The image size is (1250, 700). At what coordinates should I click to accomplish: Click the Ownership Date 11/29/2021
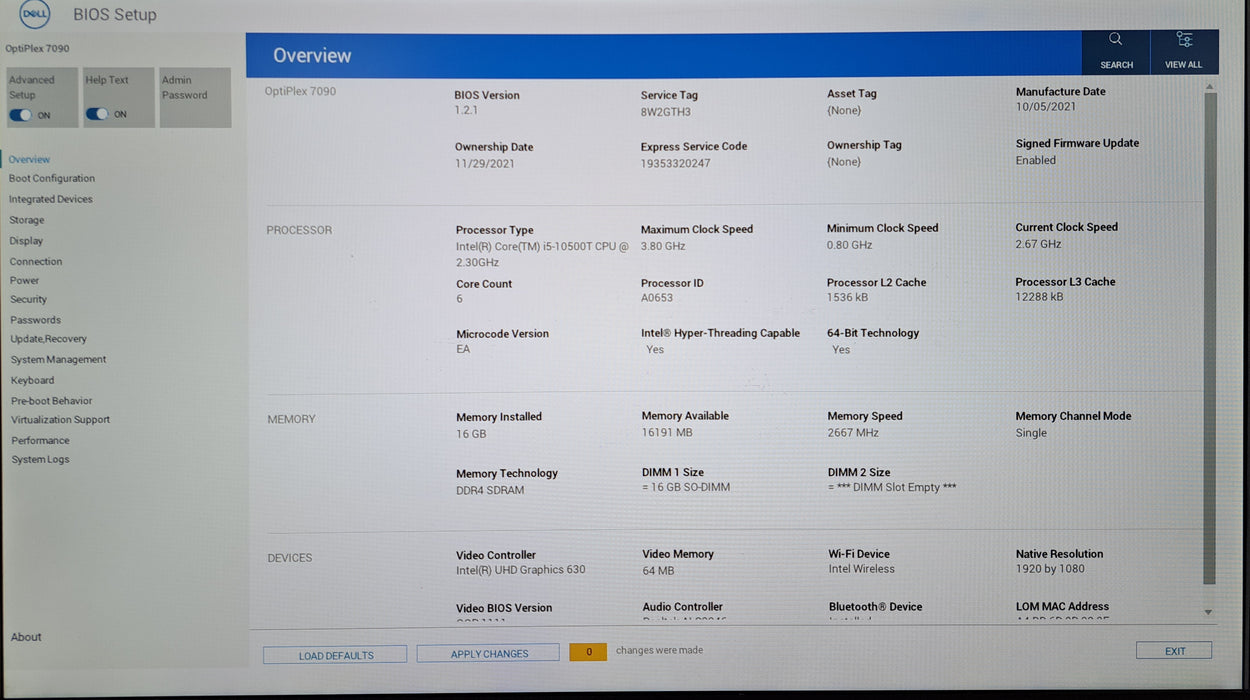pyautogui.click(x=485, y=163)
